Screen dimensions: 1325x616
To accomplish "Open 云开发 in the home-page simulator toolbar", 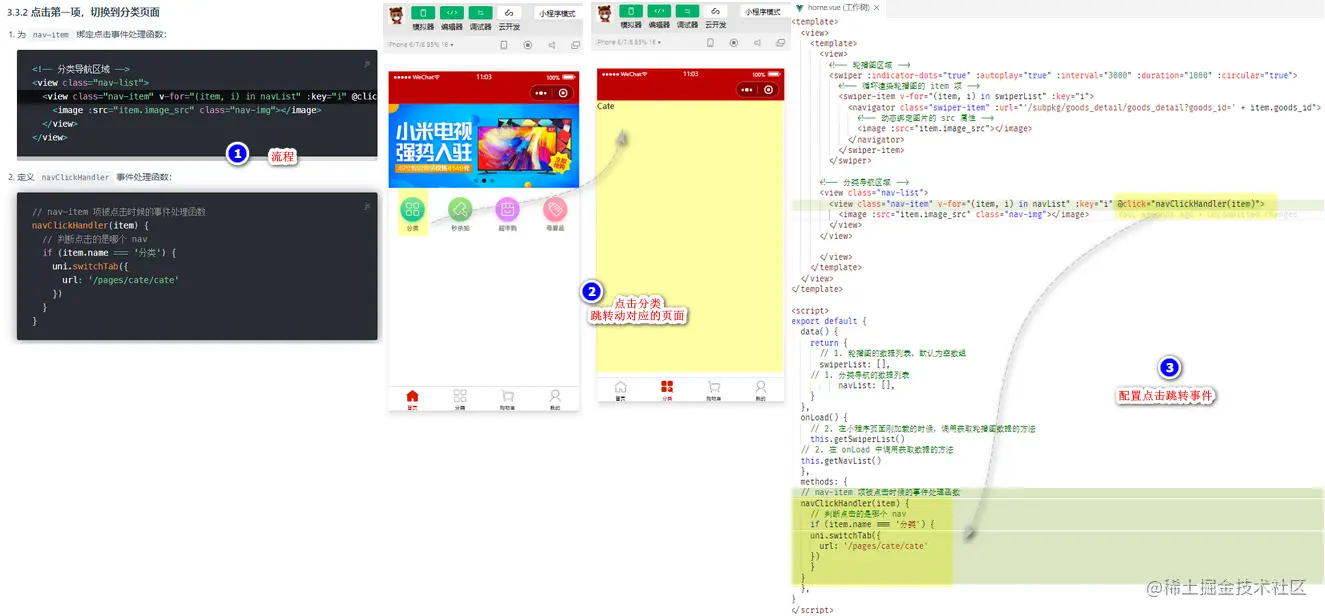I will pos(509,13).
